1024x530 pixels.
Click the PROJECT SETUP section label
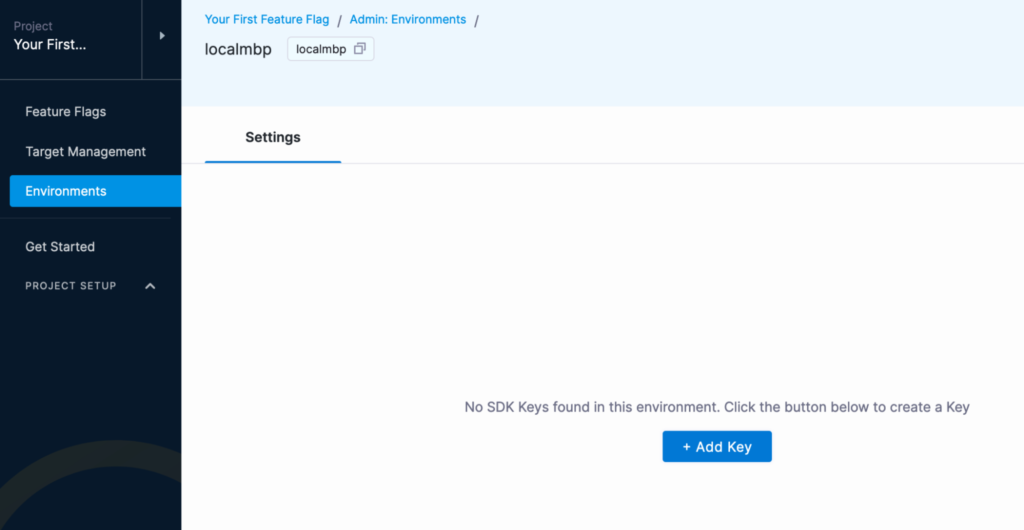tap(71, 286)
